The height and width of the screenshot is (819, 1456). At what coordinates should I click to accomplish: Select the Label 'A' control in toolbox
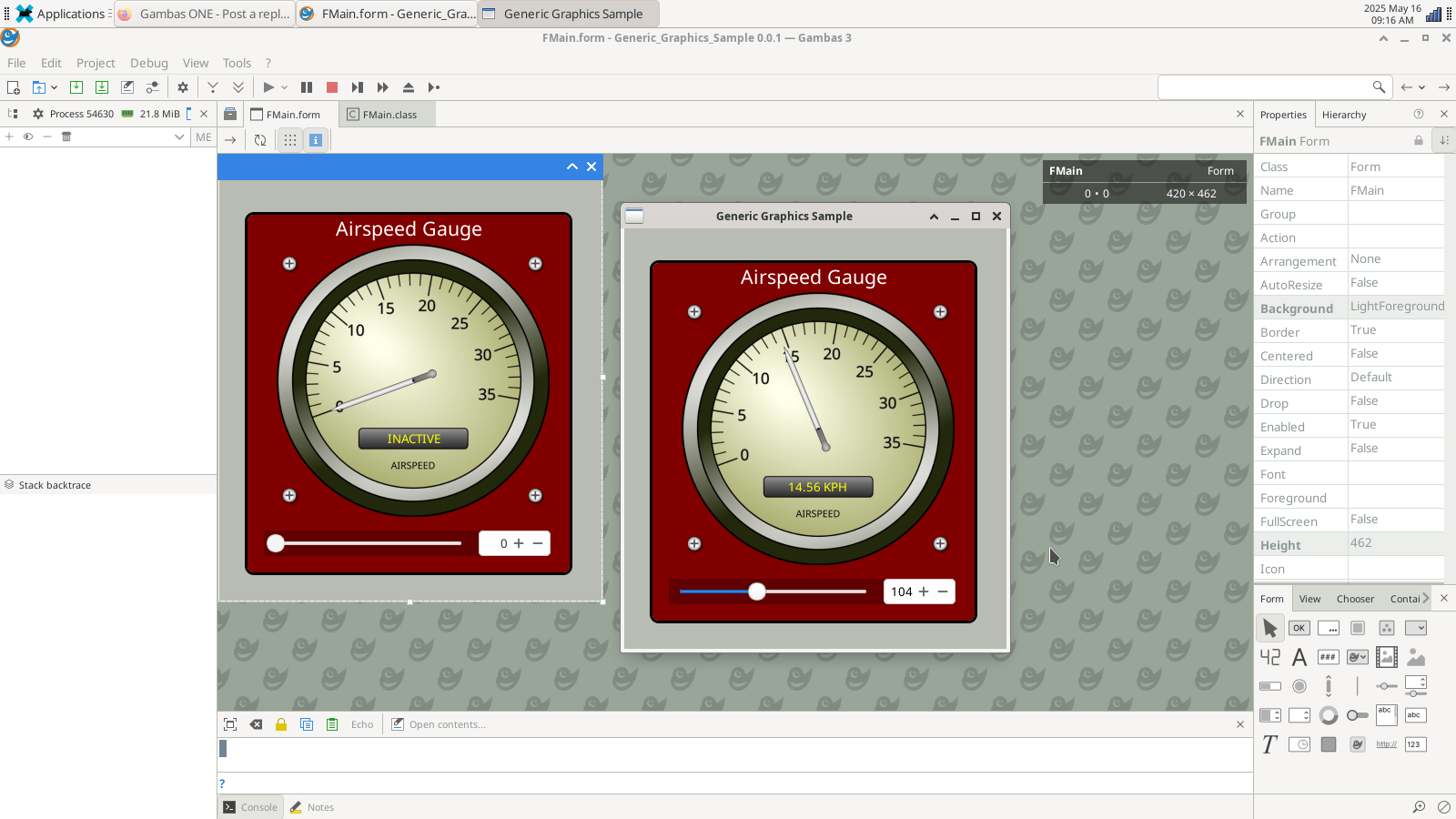tap(1299, 657)
